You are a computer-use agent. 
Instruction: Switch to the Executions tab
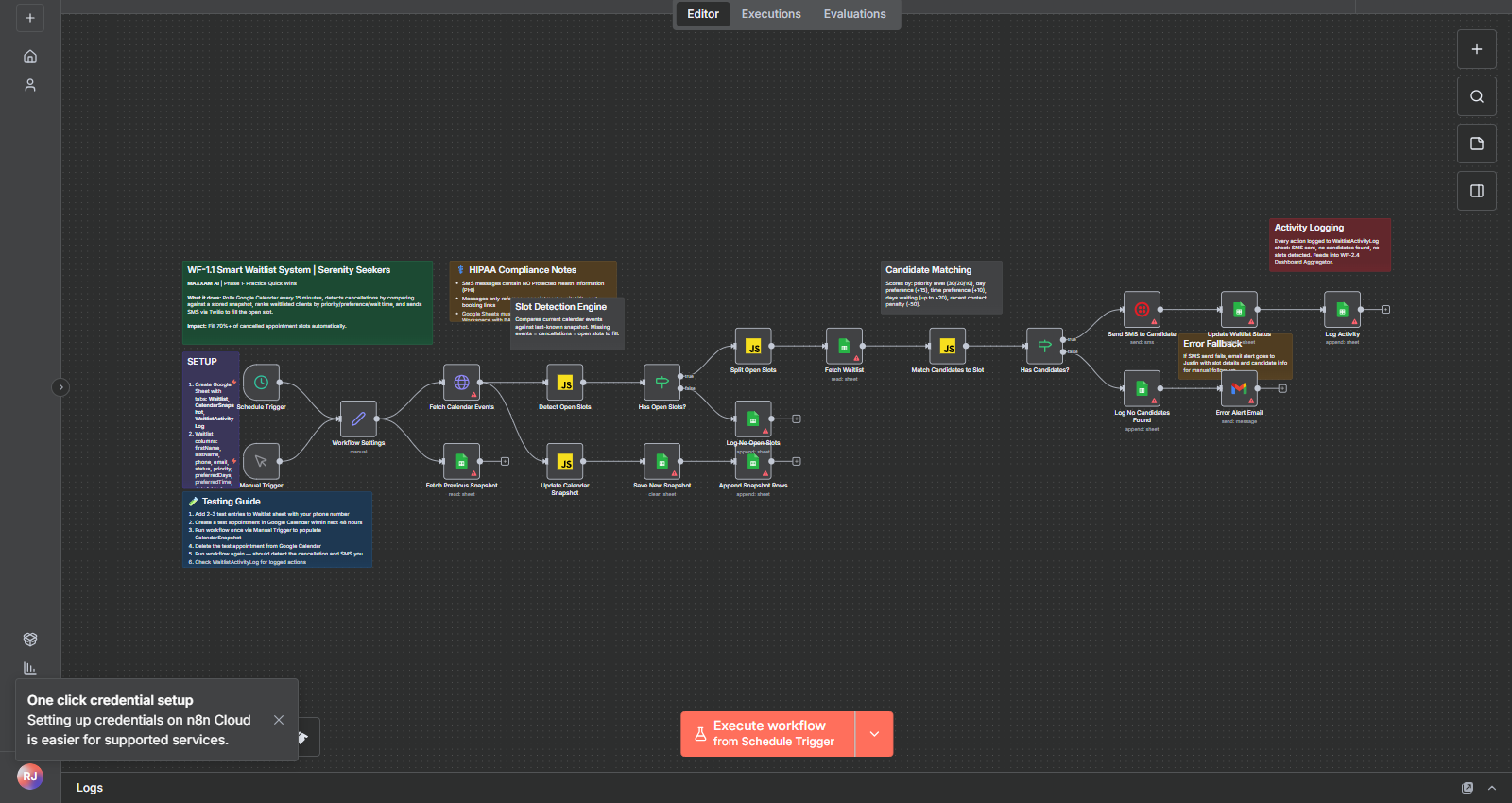coord(771,14)
